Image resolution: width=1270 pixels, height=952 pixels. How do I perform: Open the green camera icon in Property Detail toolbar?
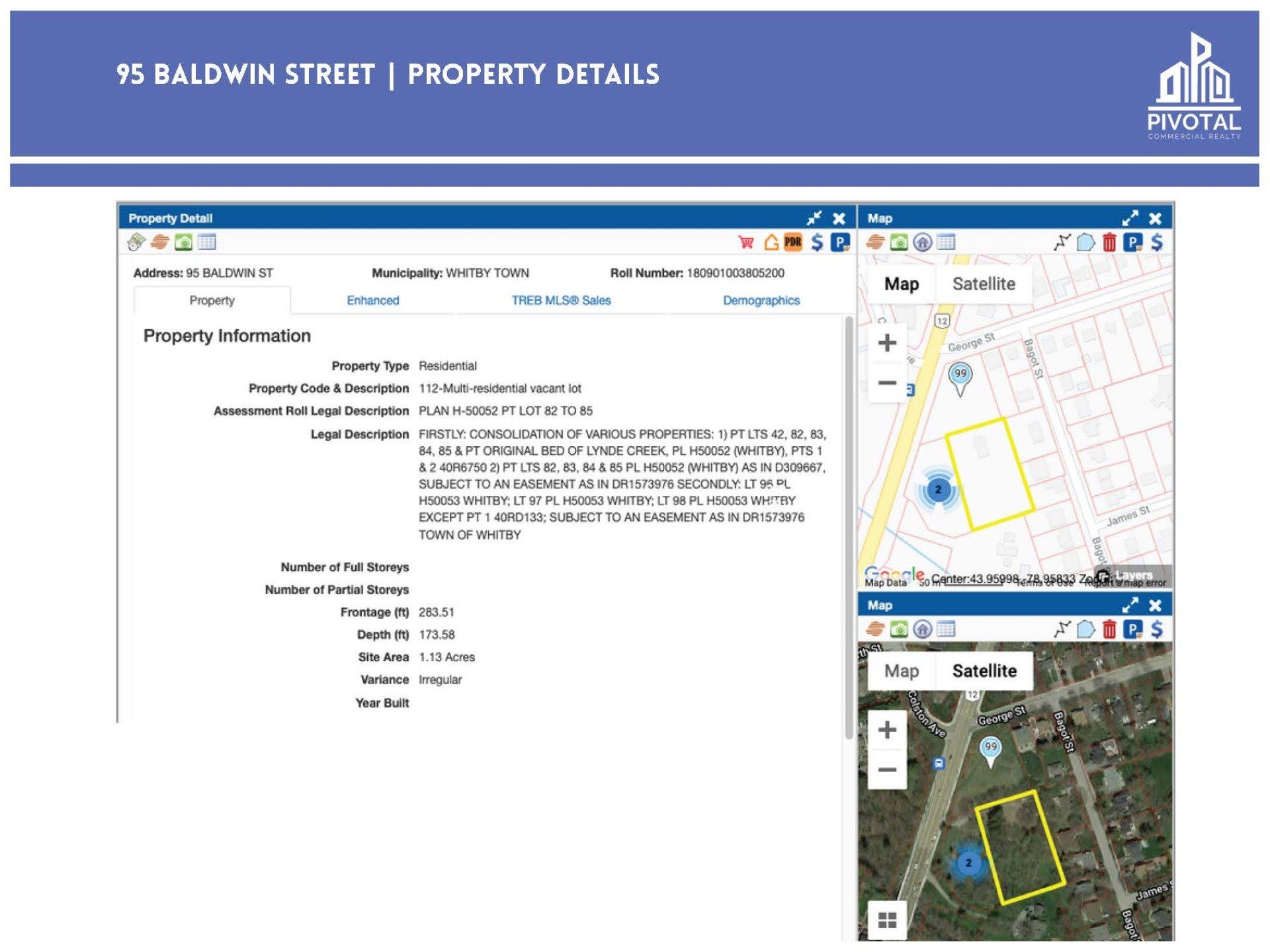point(183,243)
